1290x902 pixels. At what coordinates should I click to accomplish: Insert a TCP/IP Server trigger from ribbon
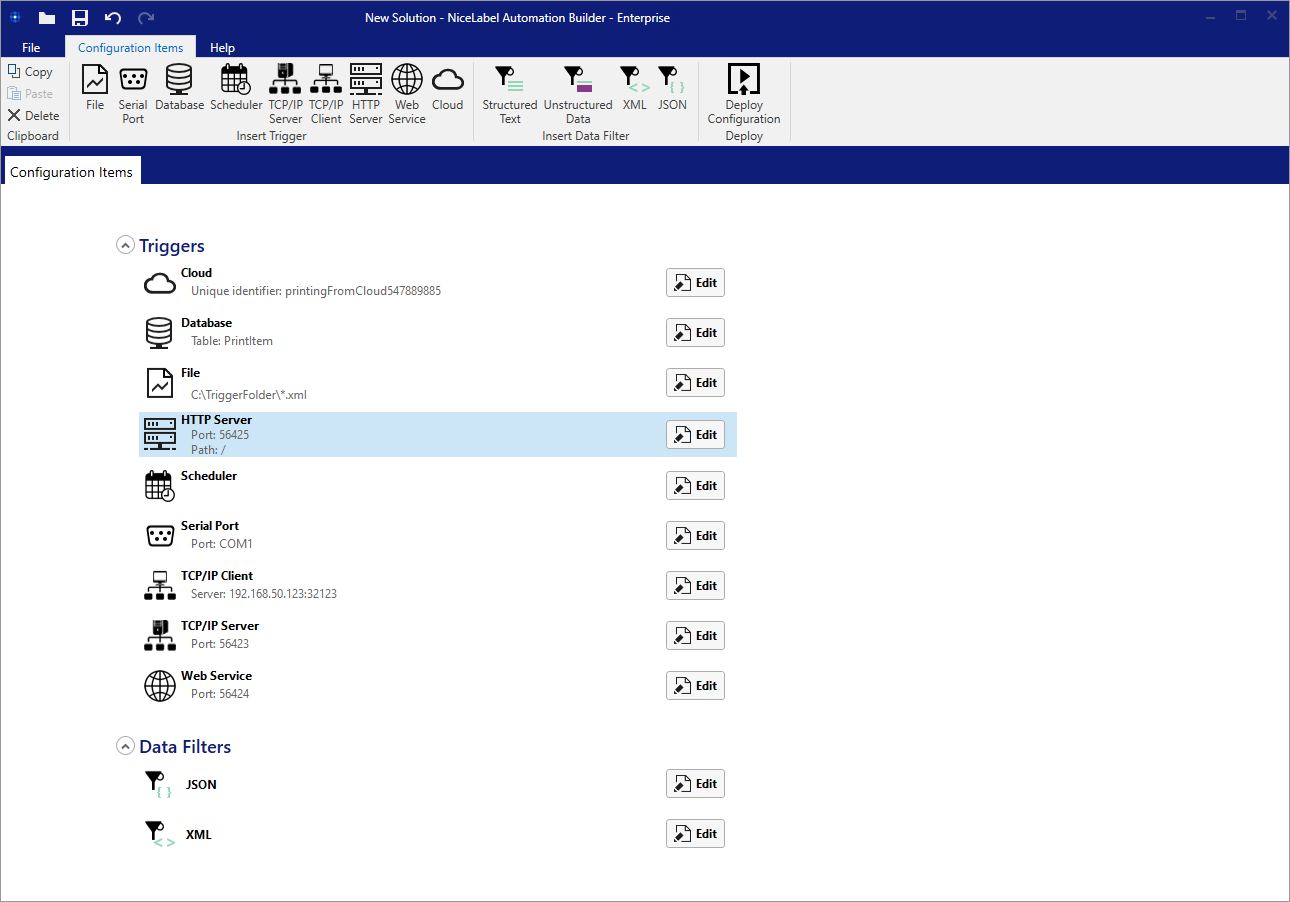285,94
